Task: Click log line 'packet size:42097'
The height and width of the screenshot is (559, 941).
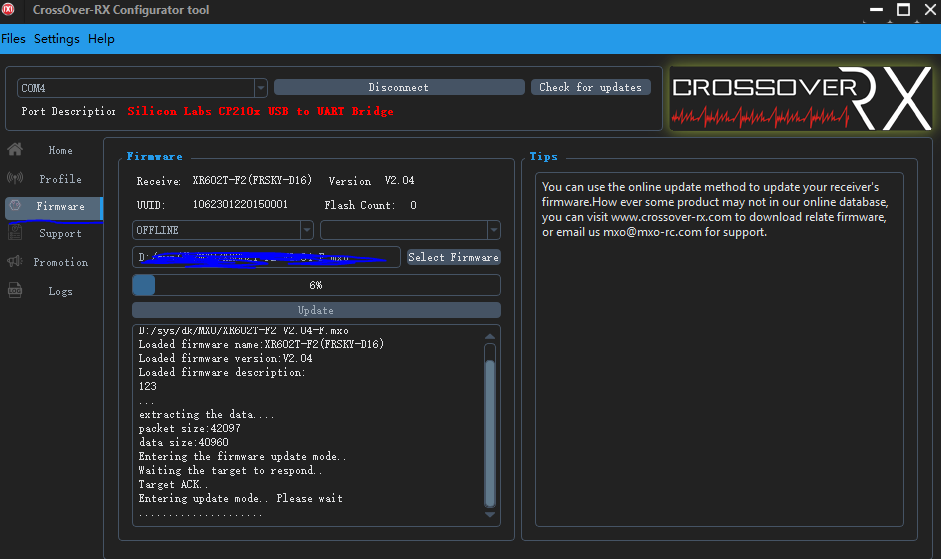Action: pyautogui.click(x=190, y=428)
